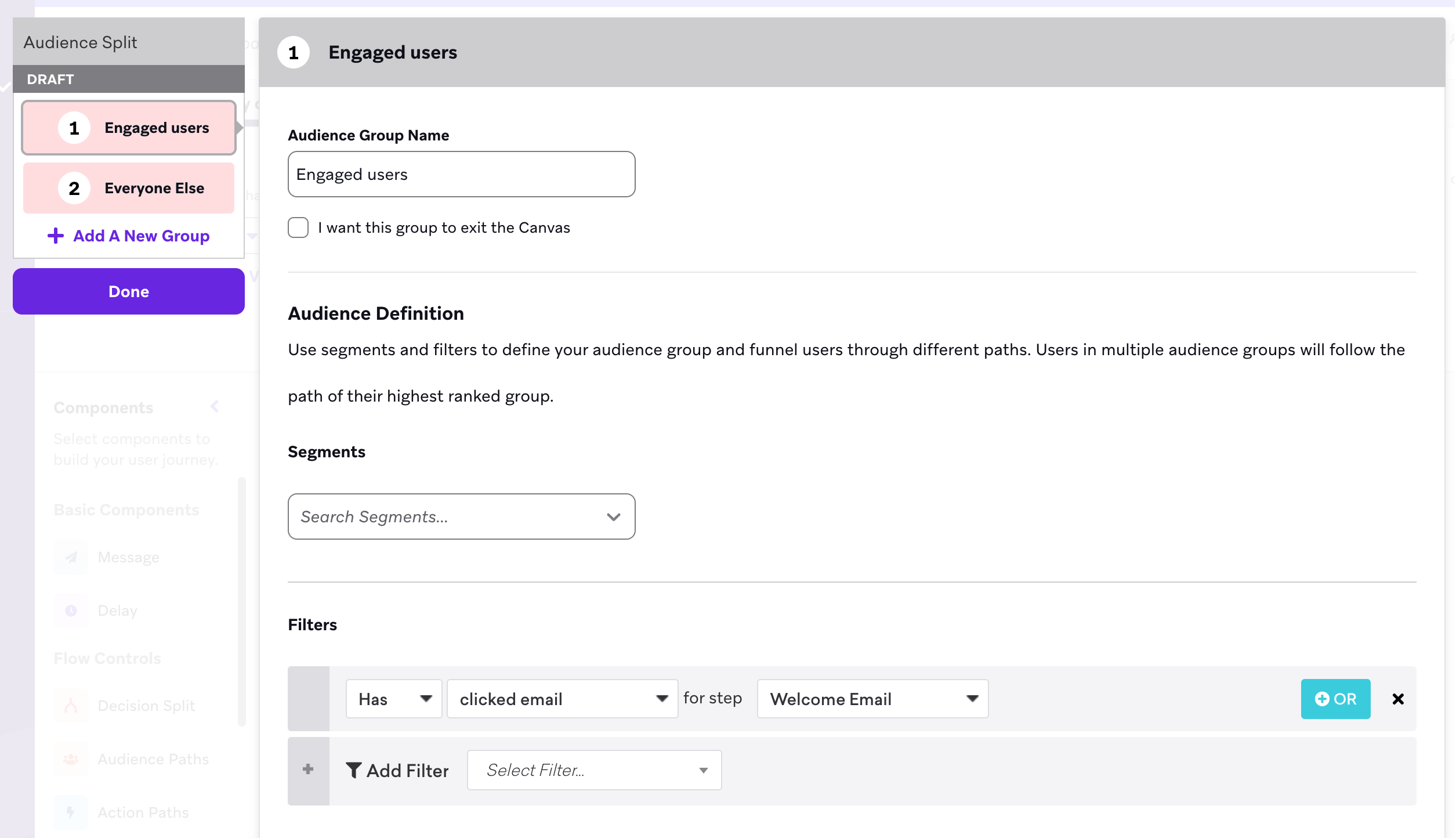The height and width of the screenshot is (838, 1456).
Task: Click the Action Paths lightning icon
Action: point(71,812)
